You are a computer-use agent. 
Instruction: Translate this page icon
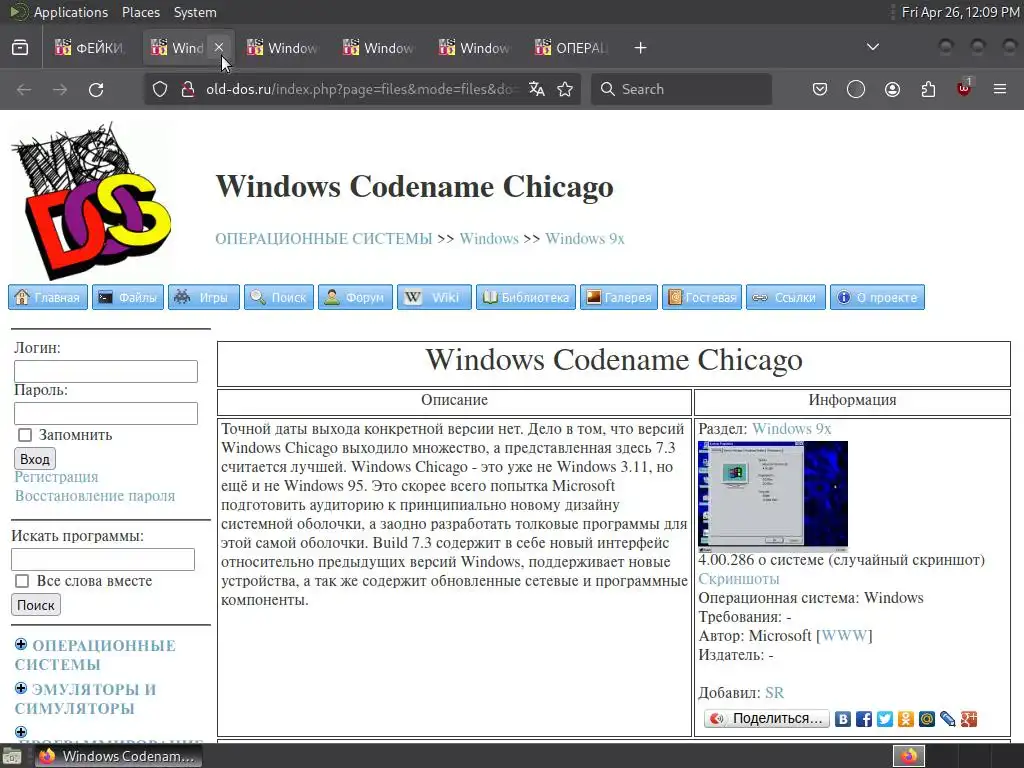[x=537, y=89]
